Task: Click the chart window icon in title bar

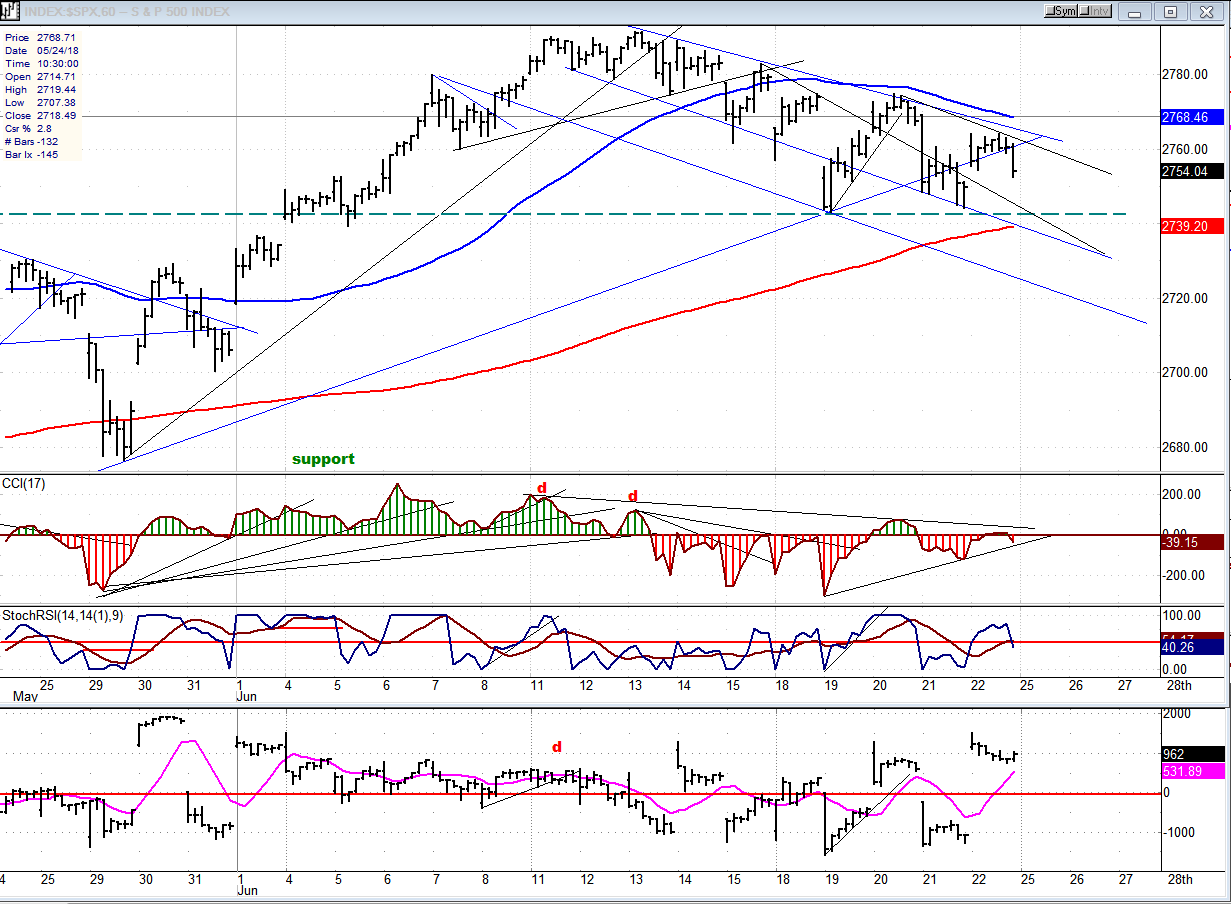Action: 8,11
